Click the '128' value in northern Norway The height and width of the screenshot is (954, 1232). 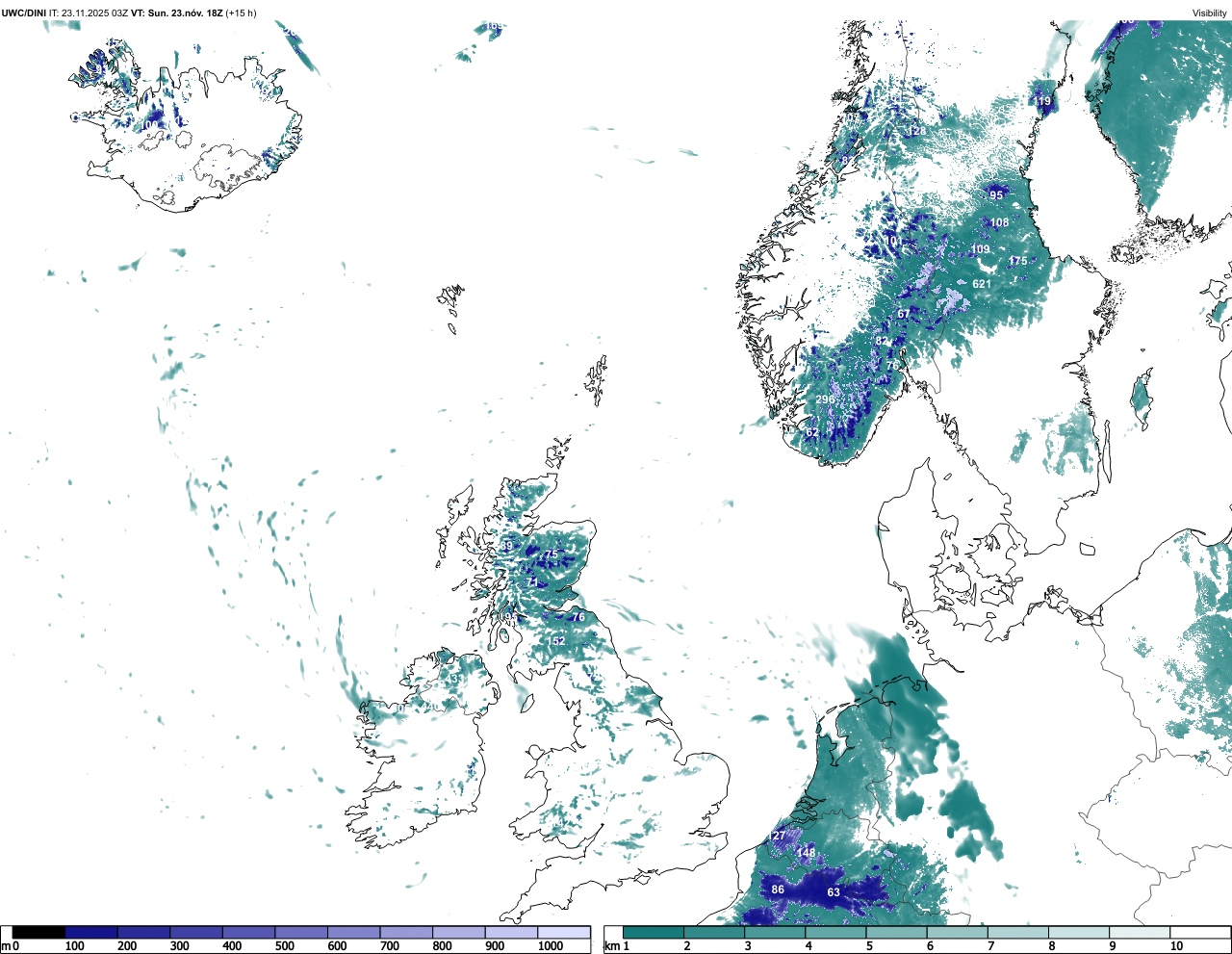coord(917,131)
